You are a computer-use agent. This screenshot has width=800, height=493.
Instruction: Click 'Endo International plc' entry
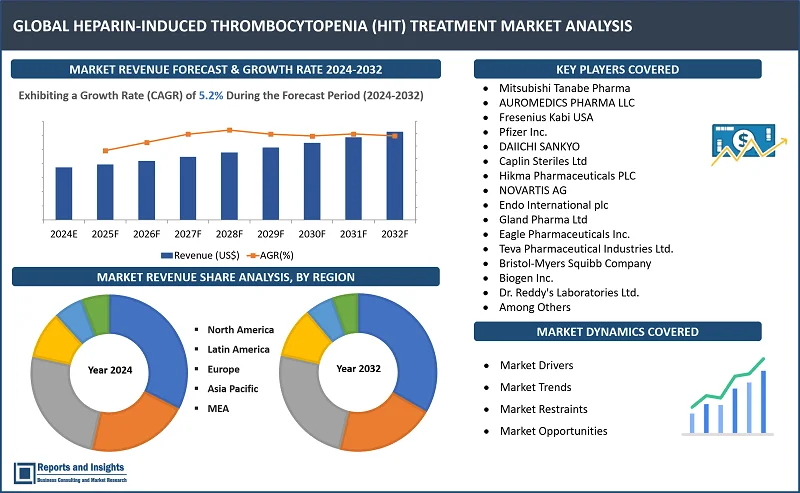(554, 205)
